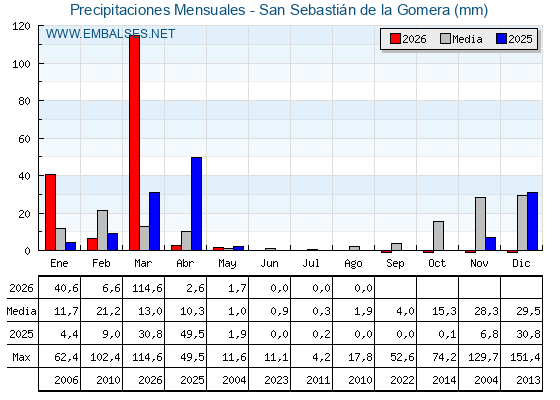This screenshot has width=560, height=400.
Task: Click the gray Media legend swatch
Action: 445,39
